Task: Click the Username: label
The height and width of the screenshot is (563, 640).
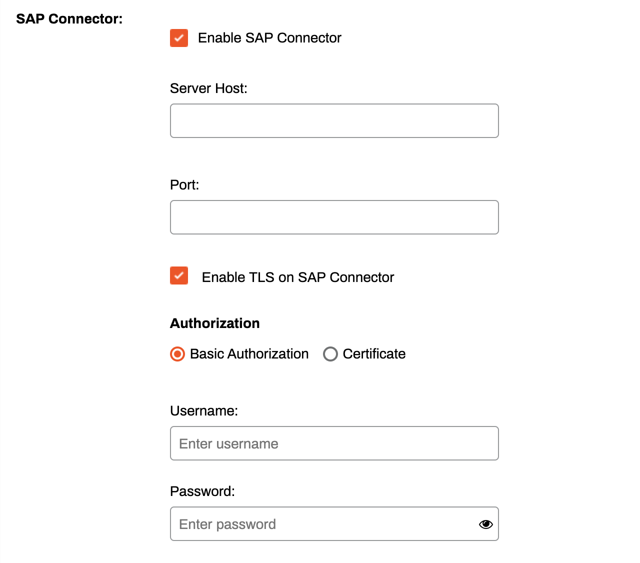Action: coord(204,411)
